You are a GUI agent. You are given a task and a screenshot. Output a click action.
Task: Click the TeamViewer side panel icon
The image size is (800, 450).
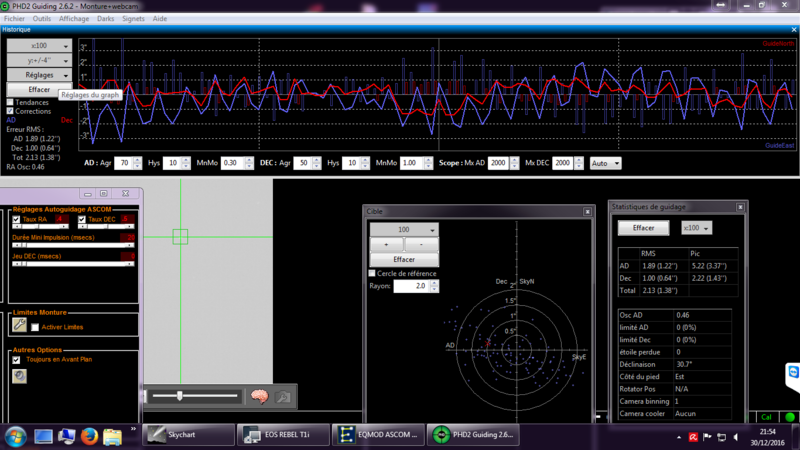coord(793,372)
